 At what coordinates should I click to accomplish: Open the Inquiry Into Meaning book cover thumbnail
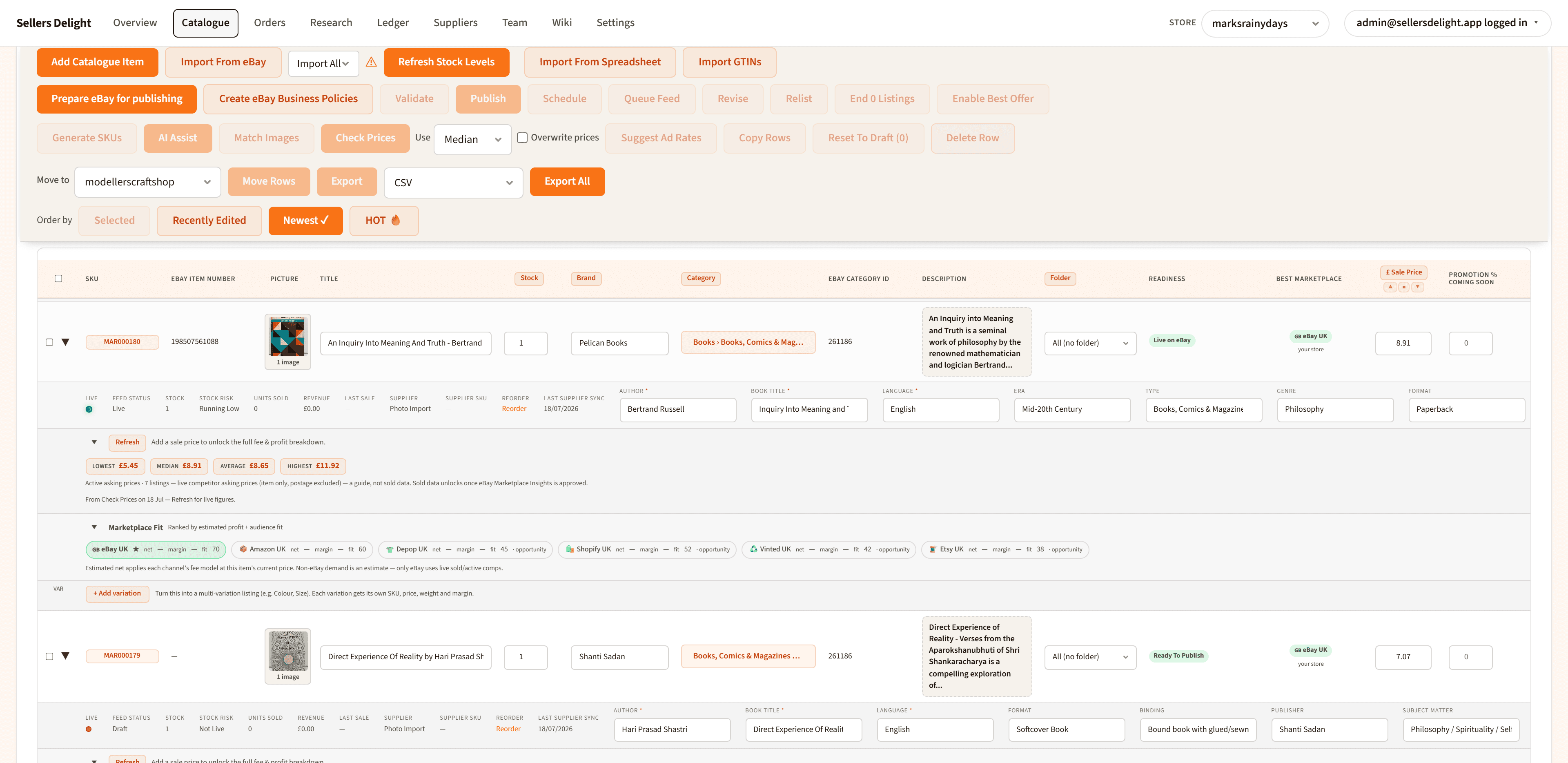[288, 337]
